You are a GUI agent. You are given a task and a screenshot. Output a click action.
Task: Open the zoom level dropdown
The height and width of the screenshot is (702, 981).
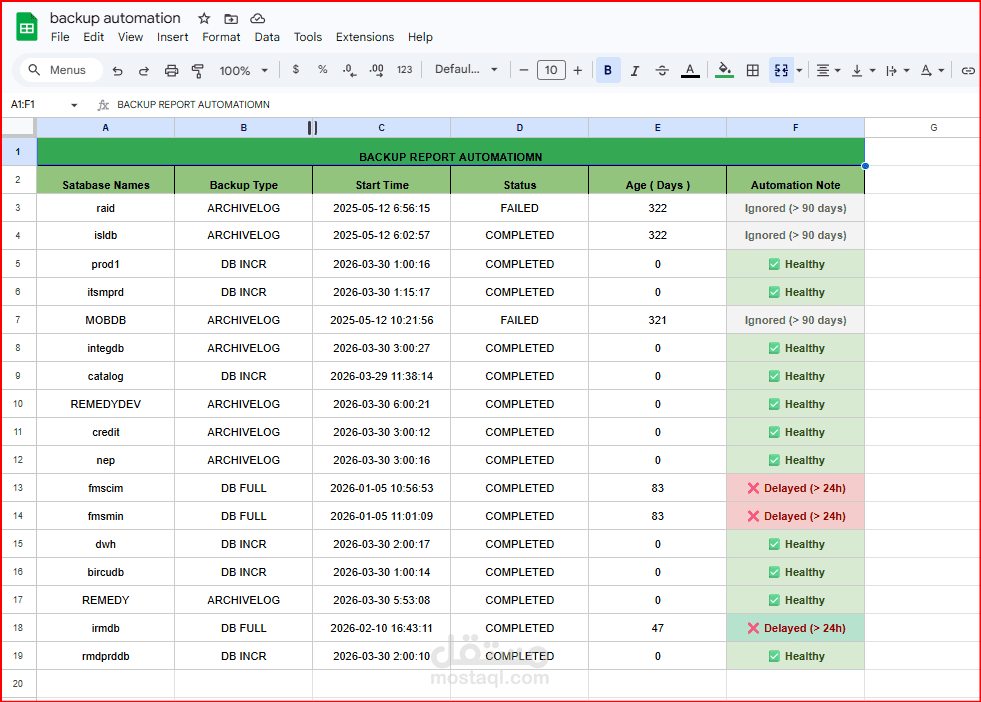click(x=243, y=71)
